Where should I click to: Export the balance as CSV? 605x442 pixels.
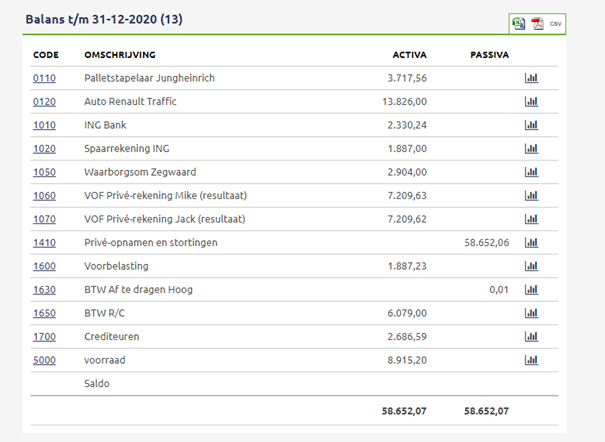pyautogui.click(x=556, y=23)
